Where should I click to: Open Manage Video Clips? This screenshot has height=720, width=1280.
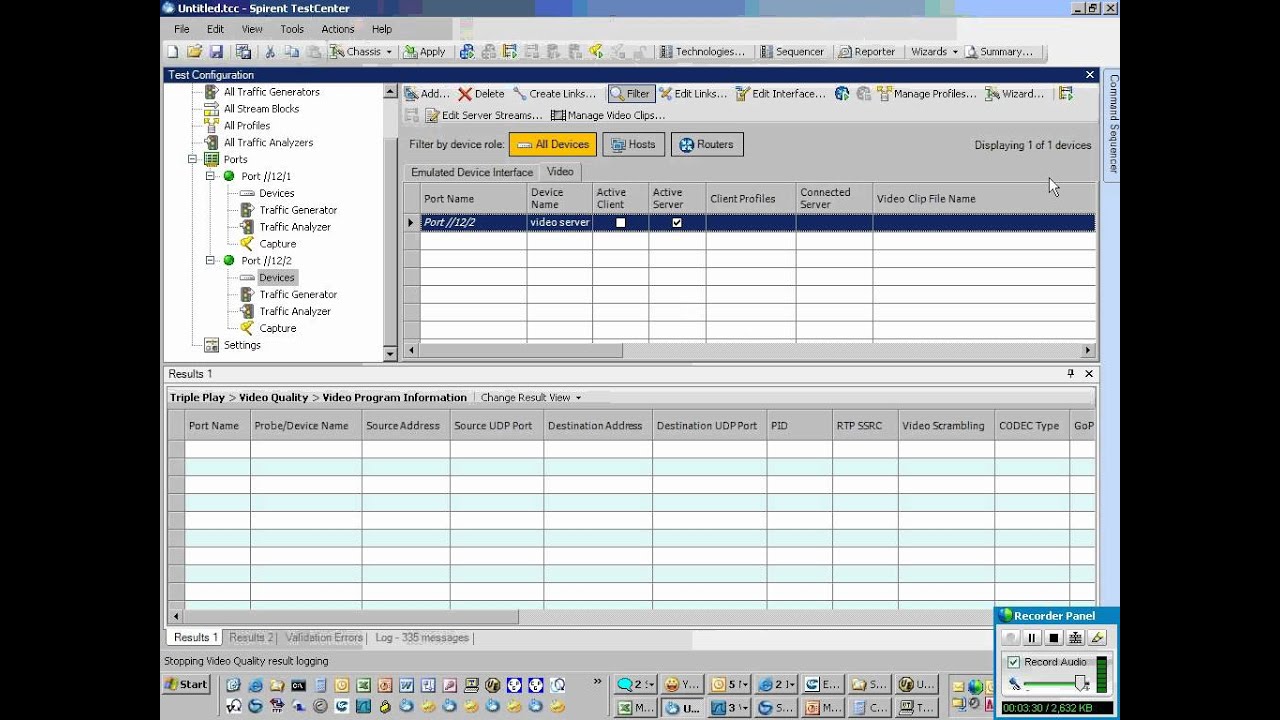click(608, 116)
